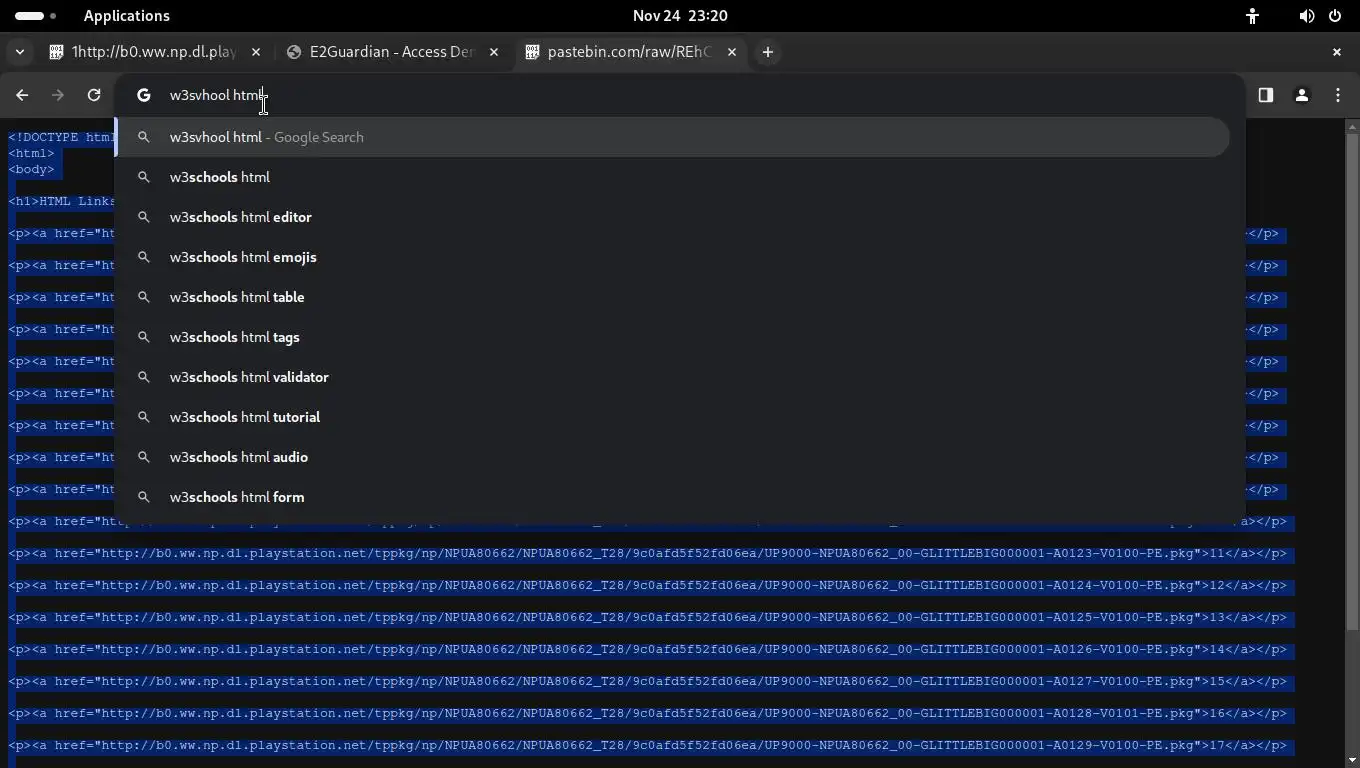Click the <!DOCTYPE html line of source
This screenshot has height=768, width=1360.
[x=62, y=137]
